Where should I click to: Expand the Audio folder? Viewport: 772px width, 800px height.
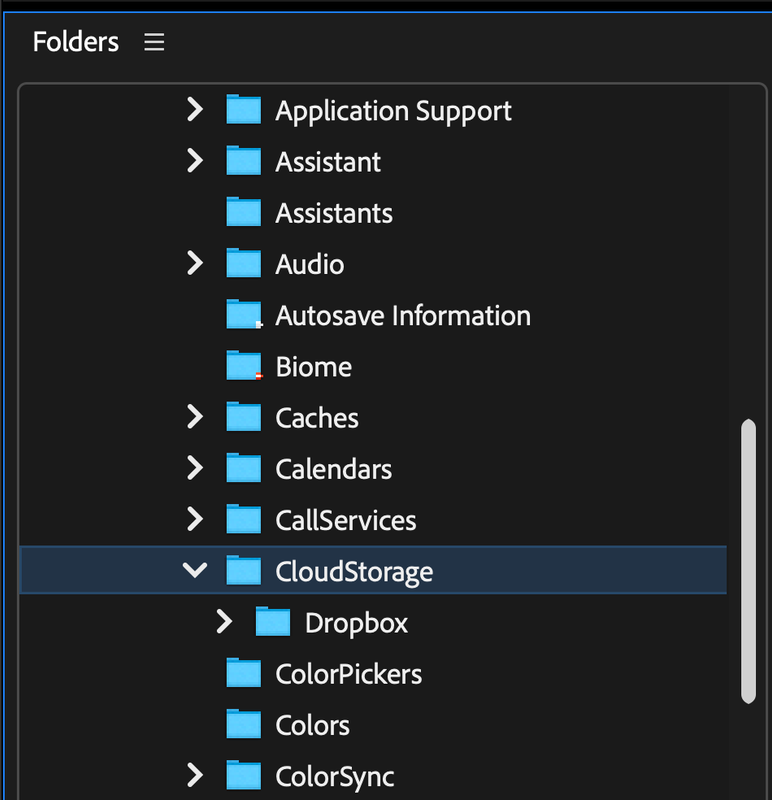tap(195, 264)
